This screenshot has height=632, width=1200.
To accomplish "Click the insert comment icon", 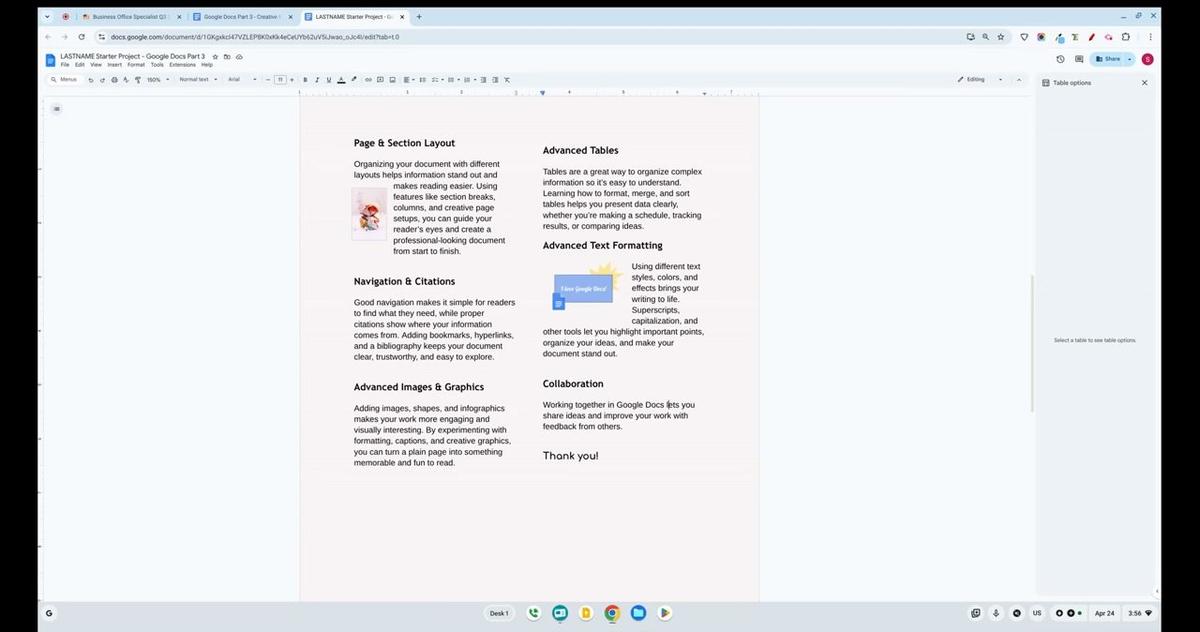I will 379,79.
